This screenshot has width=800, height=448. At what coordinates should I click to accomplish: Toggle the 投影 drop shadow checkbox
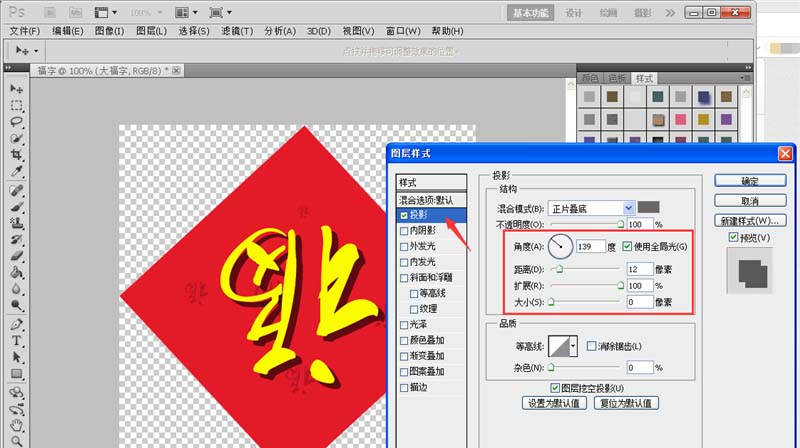[404, 215]
